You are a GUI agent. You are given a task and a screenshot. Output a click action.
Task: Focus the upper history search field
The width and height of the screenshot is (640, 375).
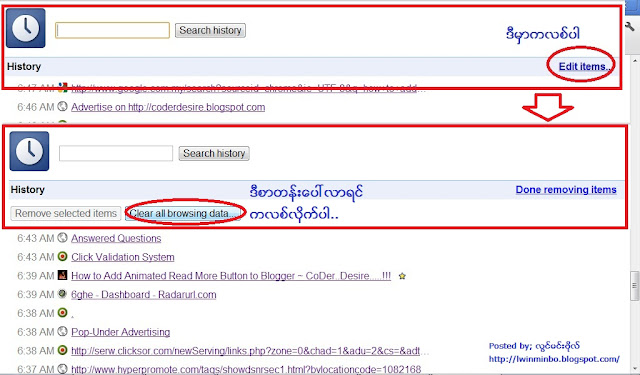point(113,30)
